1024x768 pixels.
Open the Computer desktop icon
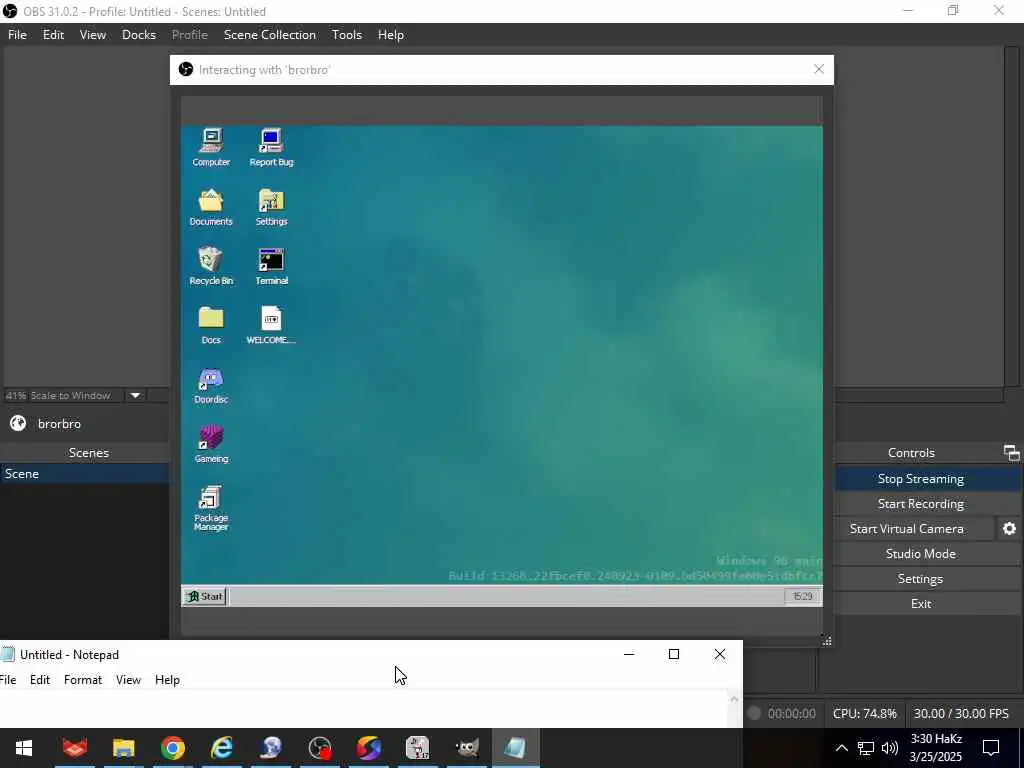[x=211, y=147]
